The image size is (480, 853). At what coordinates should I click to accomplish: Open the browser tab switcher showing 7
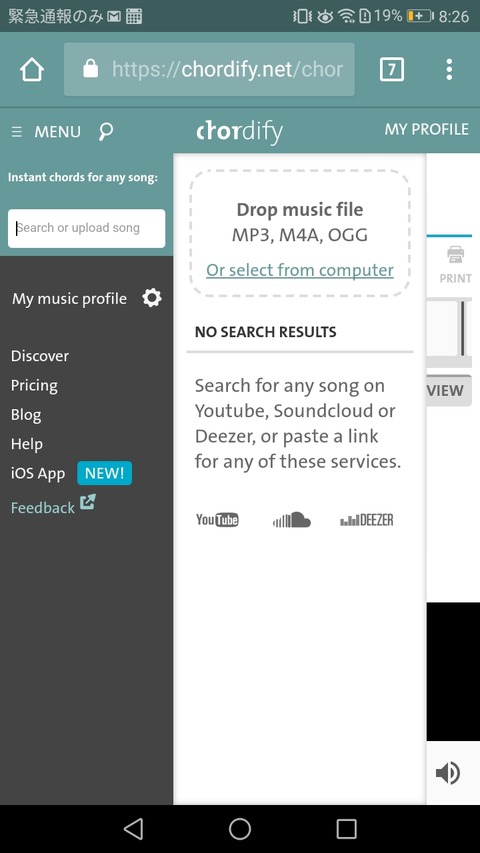pyautogui.click(x=392, y=70)
